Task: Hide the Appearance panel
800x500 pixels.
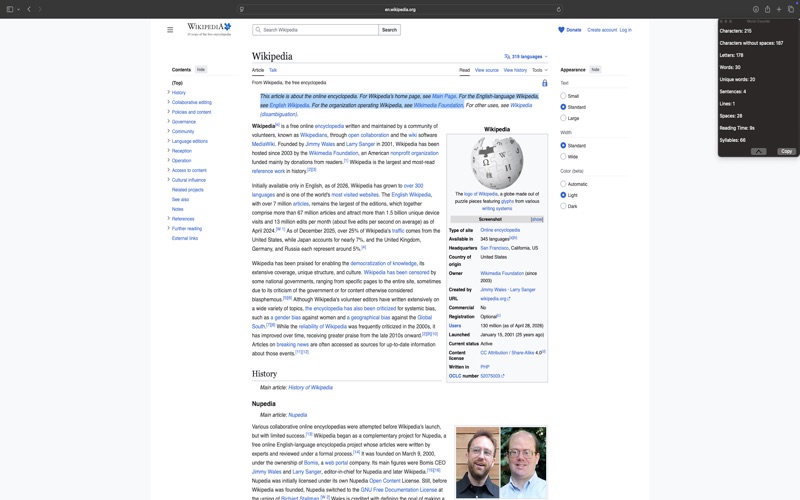Action: 595,69
